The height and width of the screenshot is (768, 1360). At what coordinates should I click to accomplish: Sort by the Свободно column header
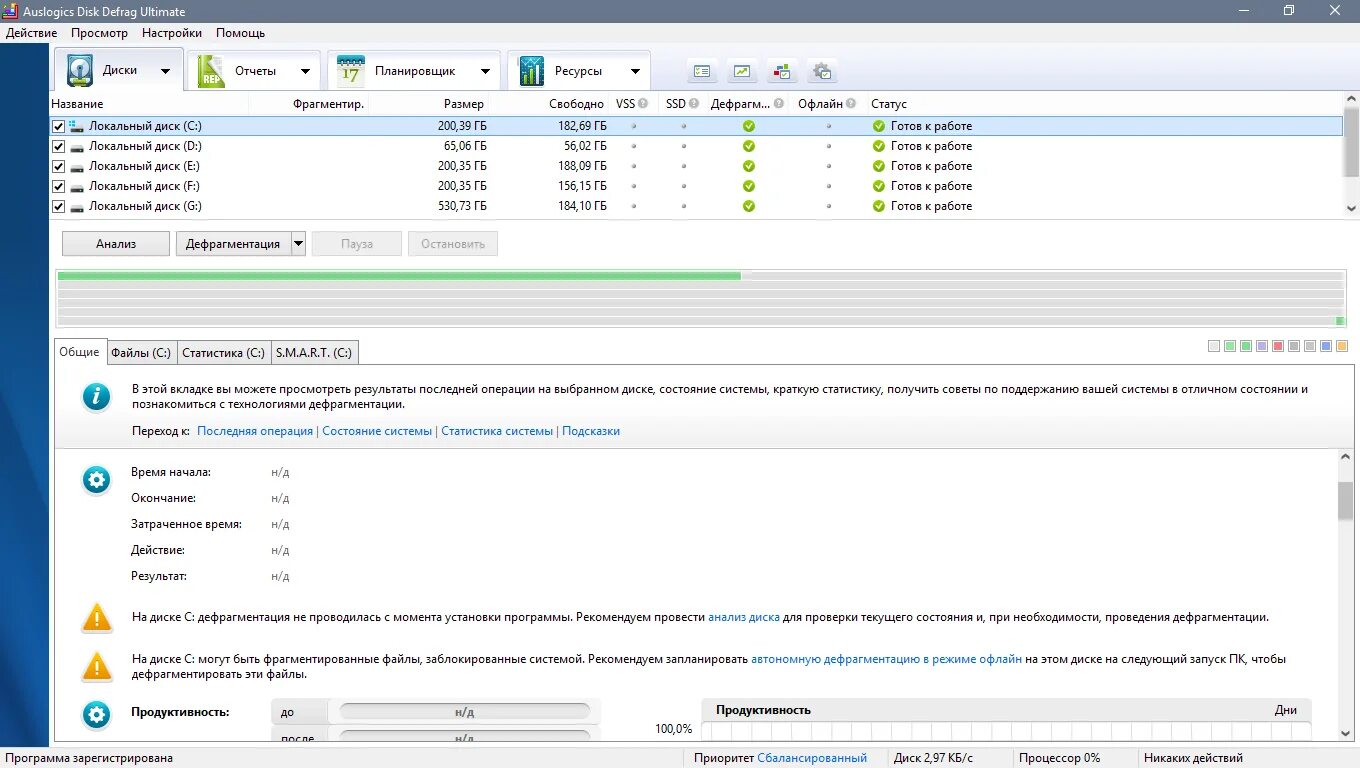point(576,104)
